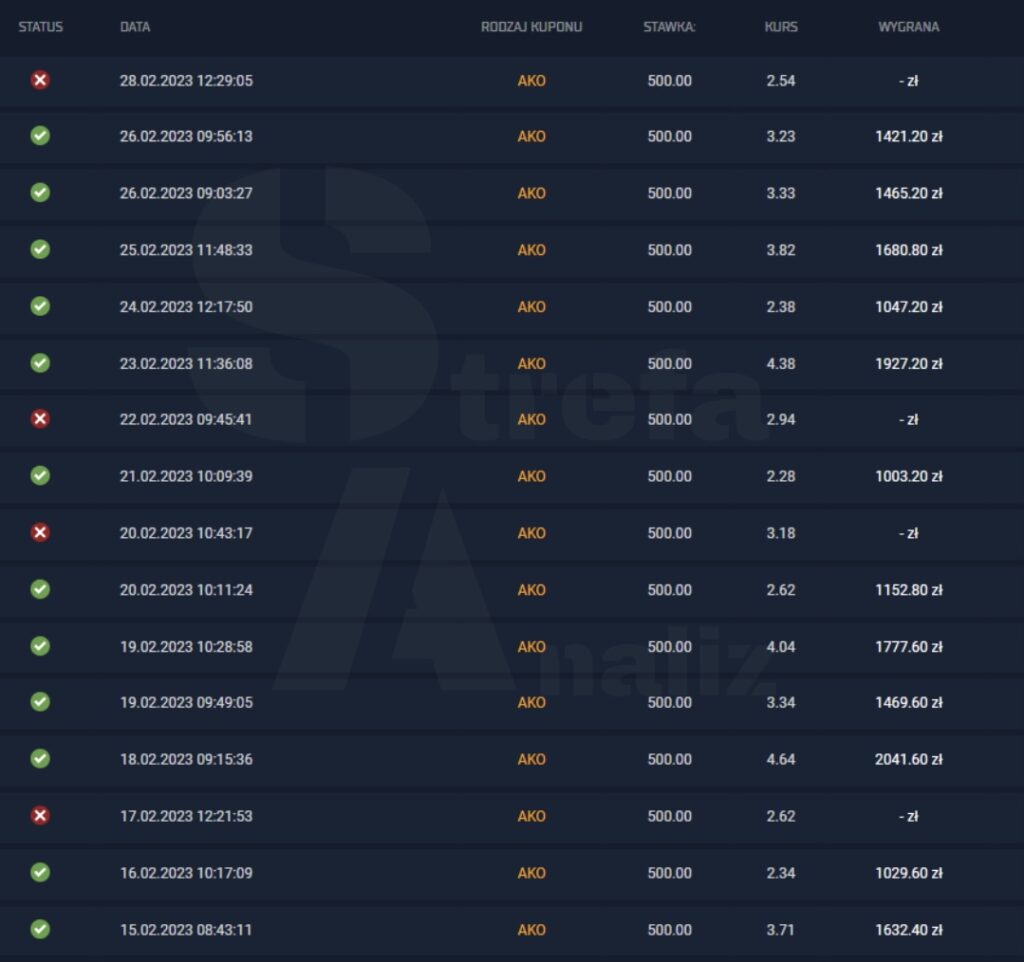Click the 1029.60 zł winnings value
Screen dimensions: 1024x962
908,873
